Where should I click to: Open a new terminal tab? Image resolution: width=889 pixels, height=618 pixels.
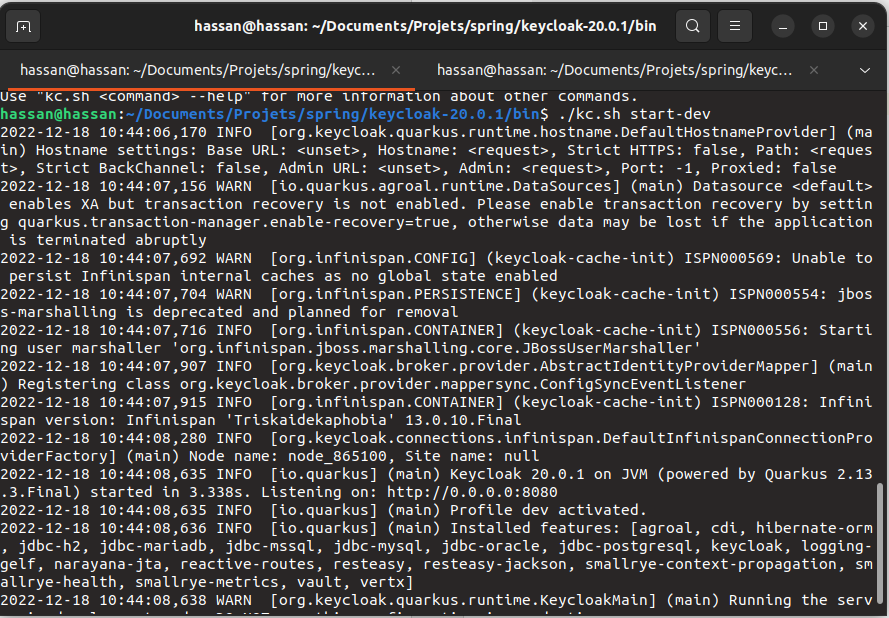point(23,27)
